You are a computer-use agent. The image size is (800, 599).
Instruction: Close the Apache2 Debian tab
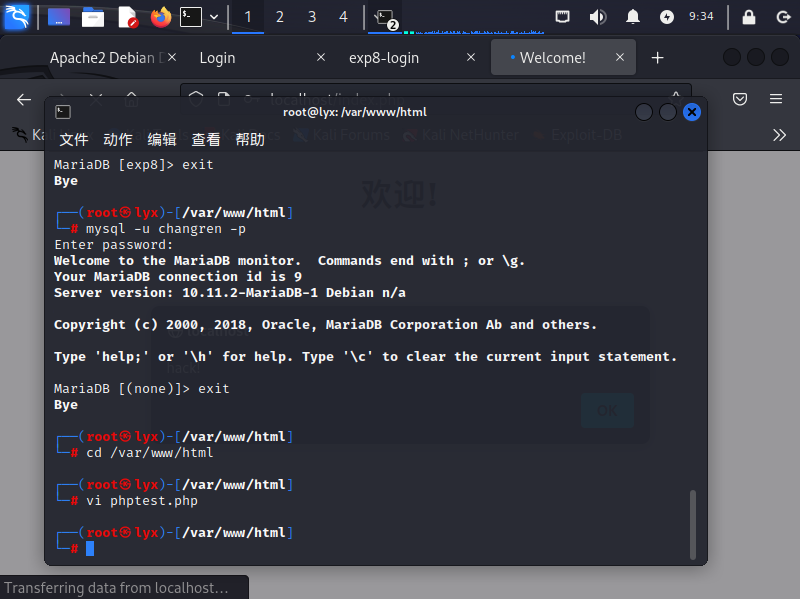[172, 57]
